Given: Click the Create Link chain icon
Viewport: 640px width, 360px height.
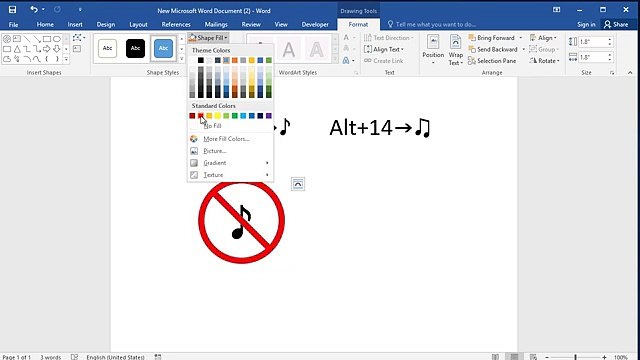Looking at the screenshot, I should tap(367, 61).
